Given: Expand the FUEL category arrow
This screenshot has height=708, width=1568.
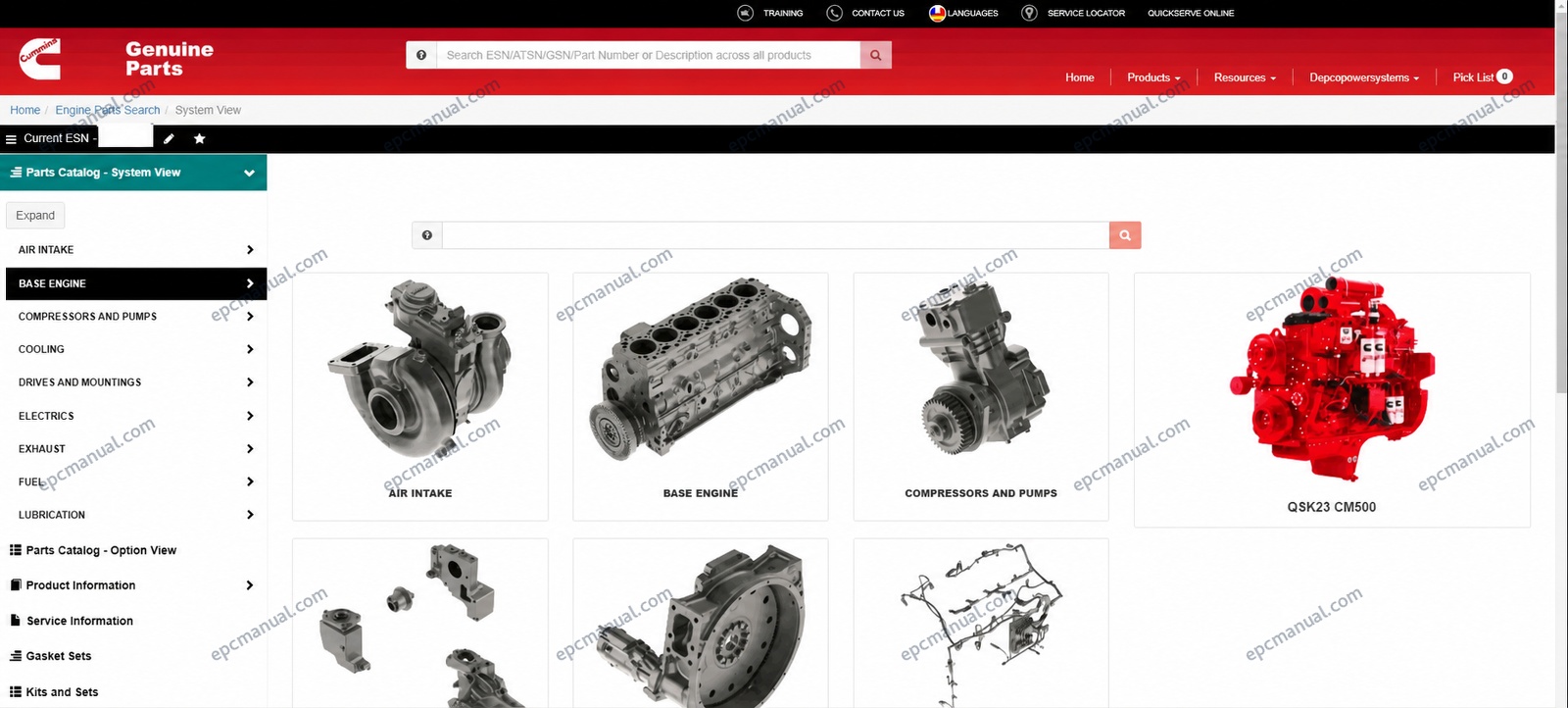Looking at the screenshot, I should click(x=250, y=481).
